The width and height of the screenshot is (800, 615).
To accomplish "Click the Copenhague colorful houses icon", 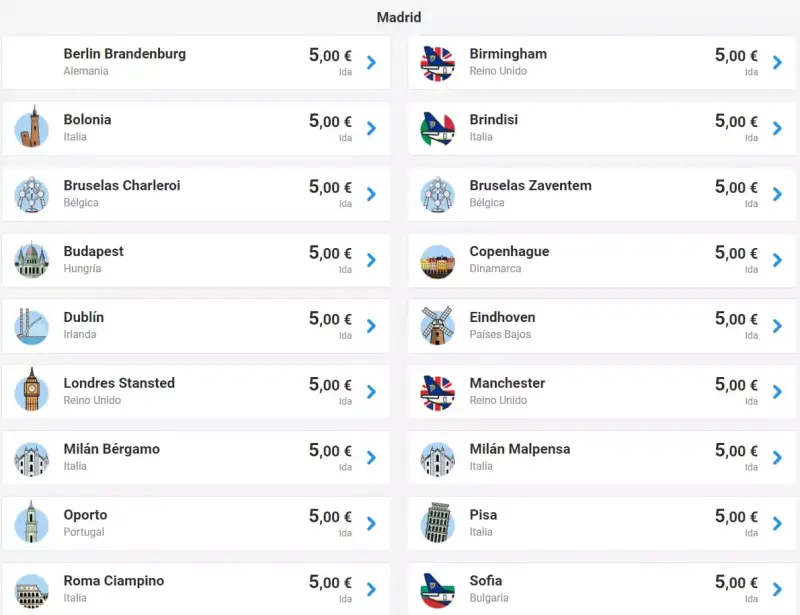I will (437, 261).
